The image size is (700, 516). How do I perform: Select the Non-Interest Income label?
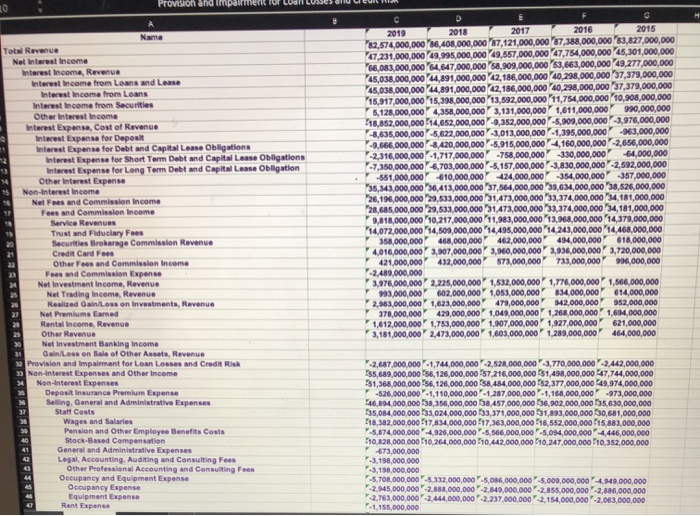[x=61, y=192]
